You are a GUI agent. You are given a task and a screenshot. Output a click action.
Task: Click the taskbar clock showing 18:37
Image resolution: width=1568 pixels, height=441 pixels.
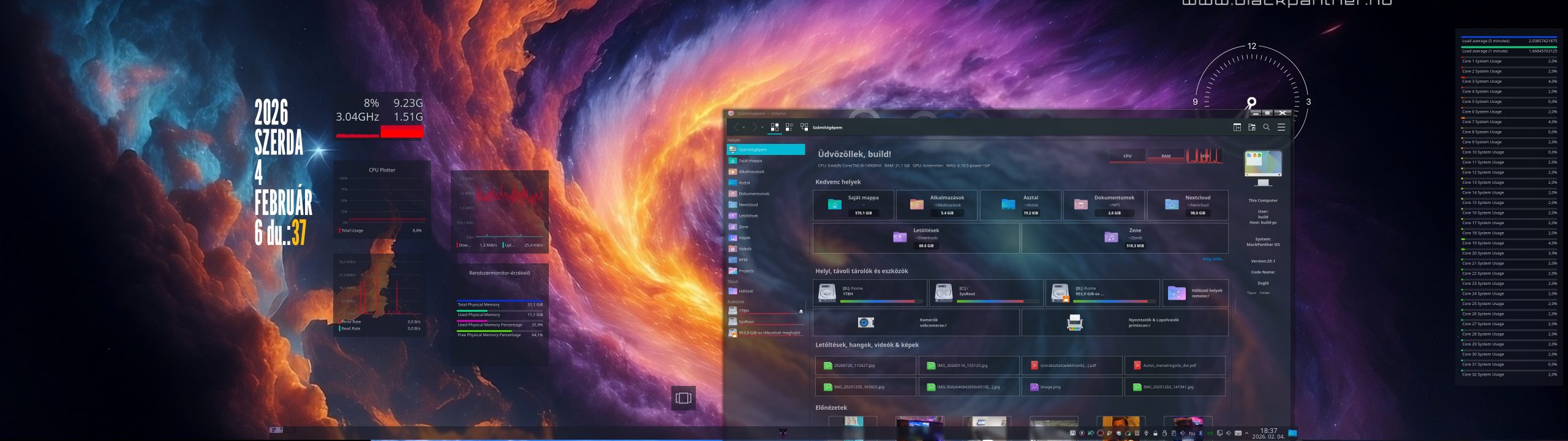pyautogui.click(x=1268, y=433)
